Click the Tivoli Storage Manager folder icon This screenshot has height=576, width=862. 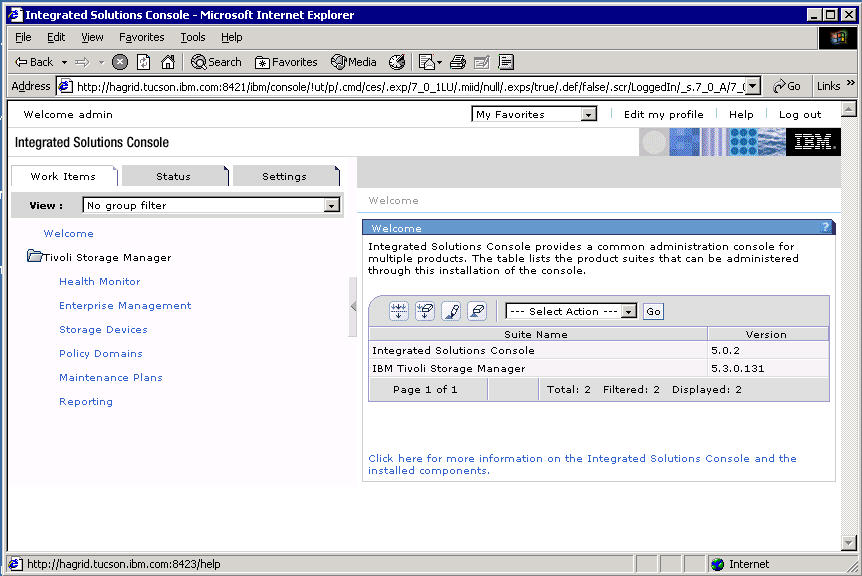point(34,256)
